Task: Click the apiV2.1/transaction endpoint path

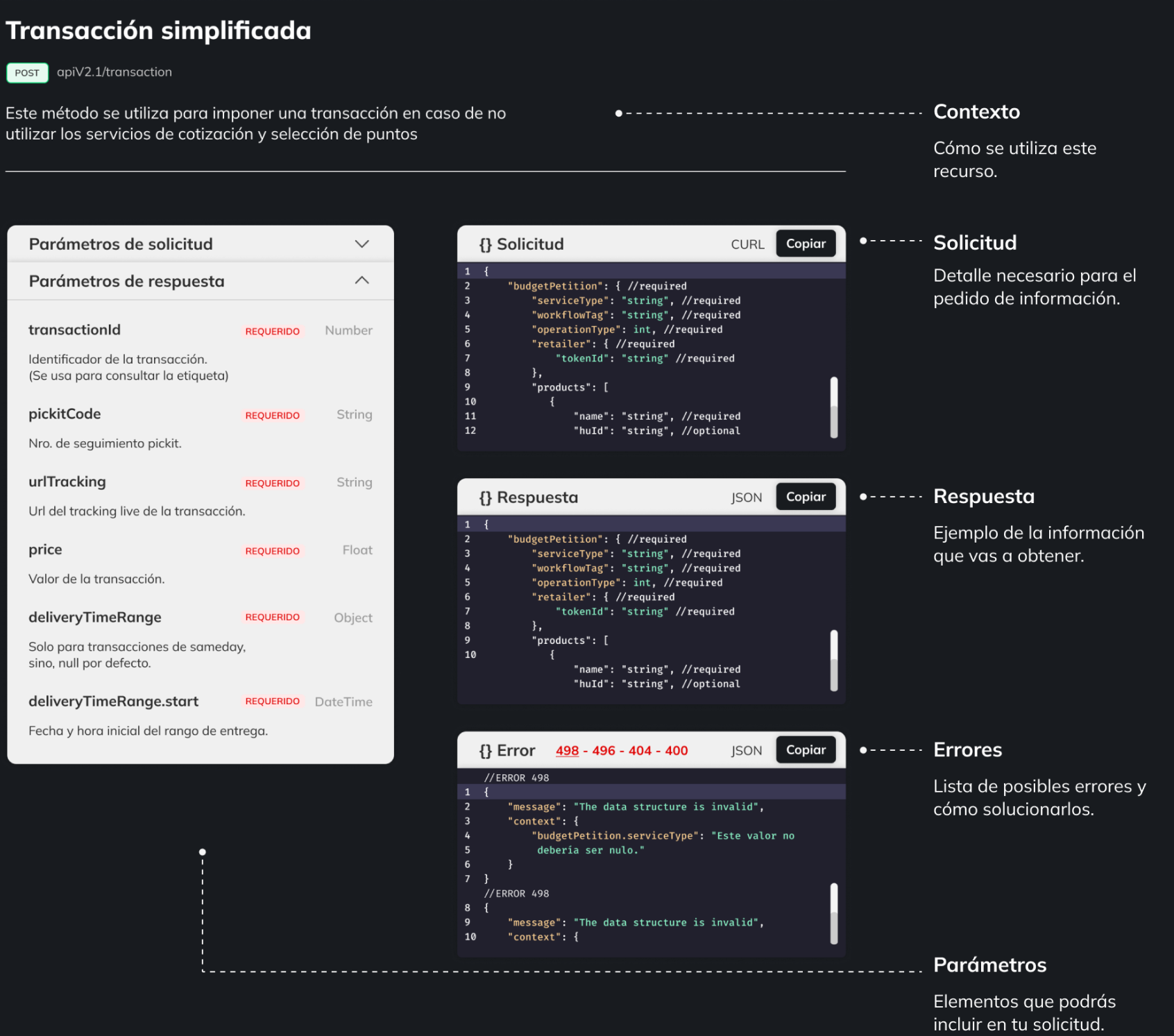Action: click(114, 72)
